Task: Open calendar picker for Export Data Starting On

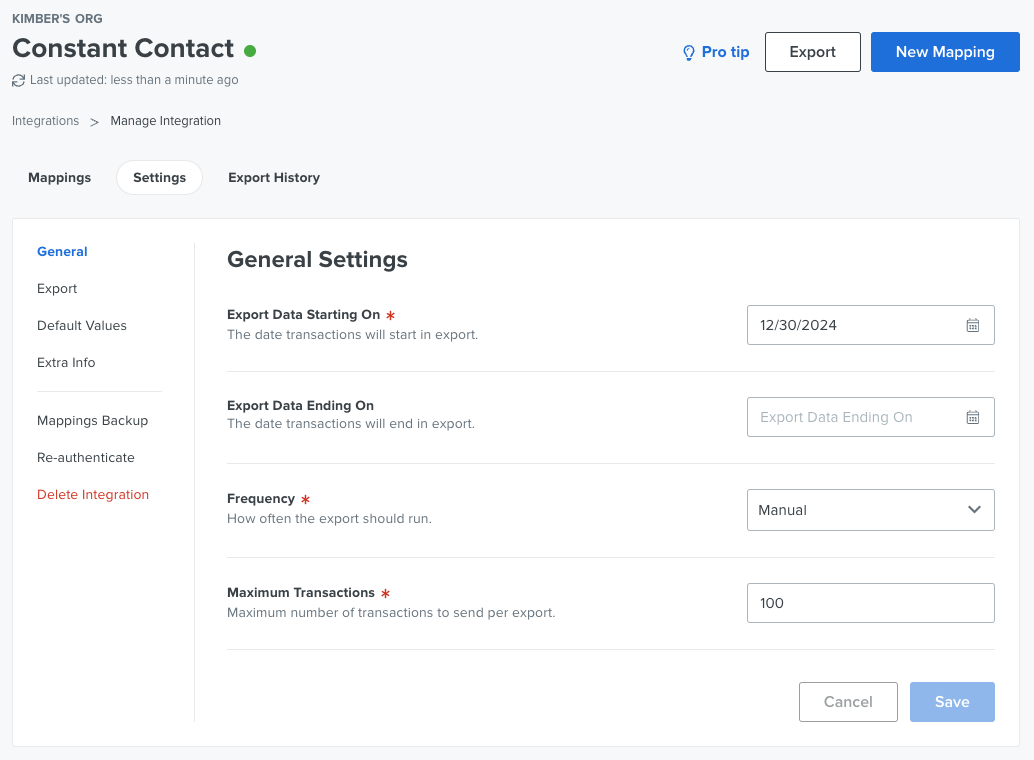Action: click(x=973, y=325)
